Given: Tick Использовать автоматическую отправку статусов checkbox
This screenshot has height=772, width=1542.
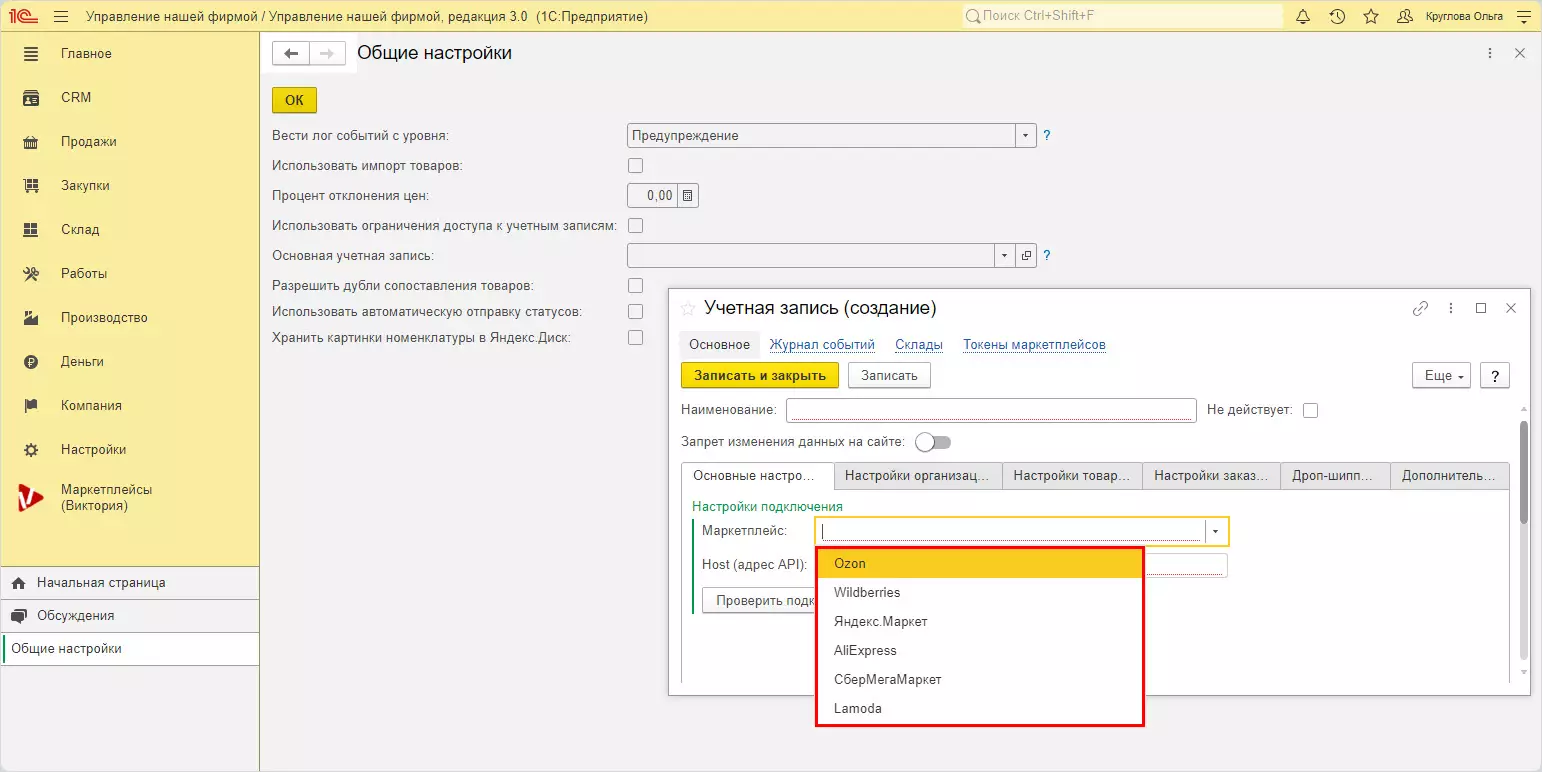Looking at the screenshot, I should 635,312.
